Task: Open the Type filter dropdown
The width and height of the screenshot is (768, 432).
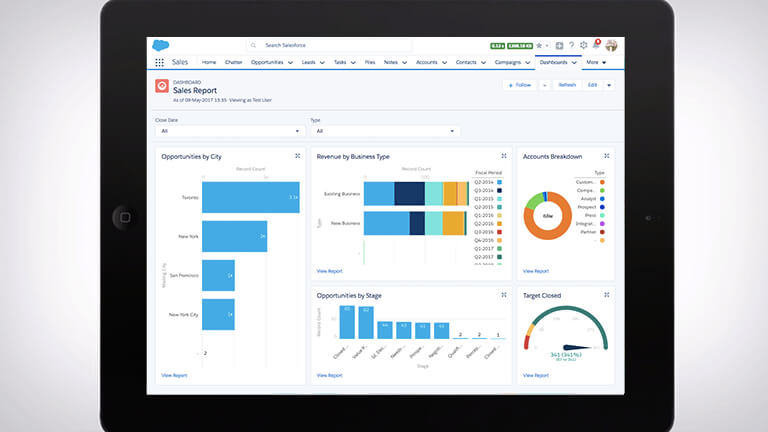Action: pyautogui.click(x=384, y=131)
